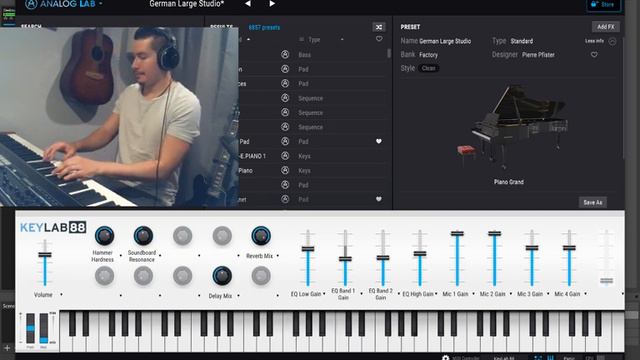640x360 pixels.
Task: Click the Mic 2 Gain fader
Action: [495, 233]
